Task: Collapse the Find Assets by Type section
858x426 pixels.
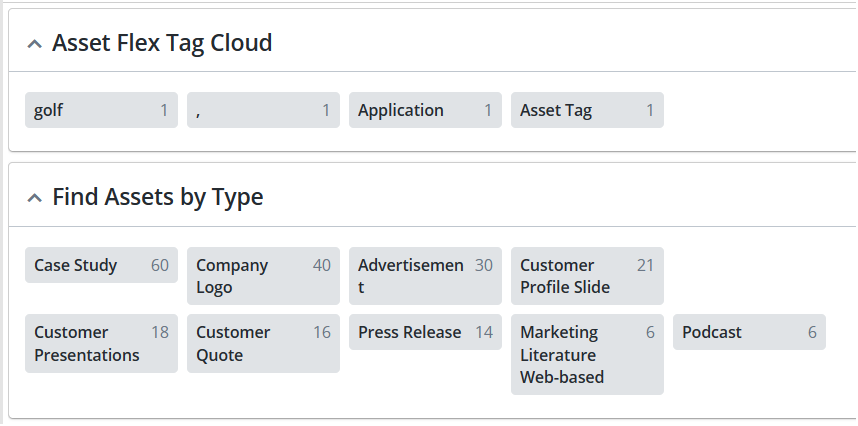Action: point(34,198)
